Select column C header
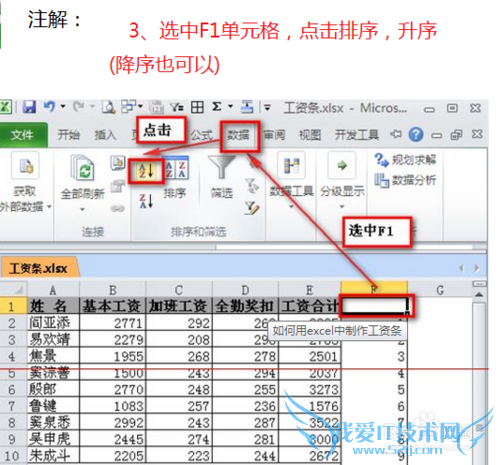This screenshot has height=465, width=500. pyautogui.click(x=179, y=289)
